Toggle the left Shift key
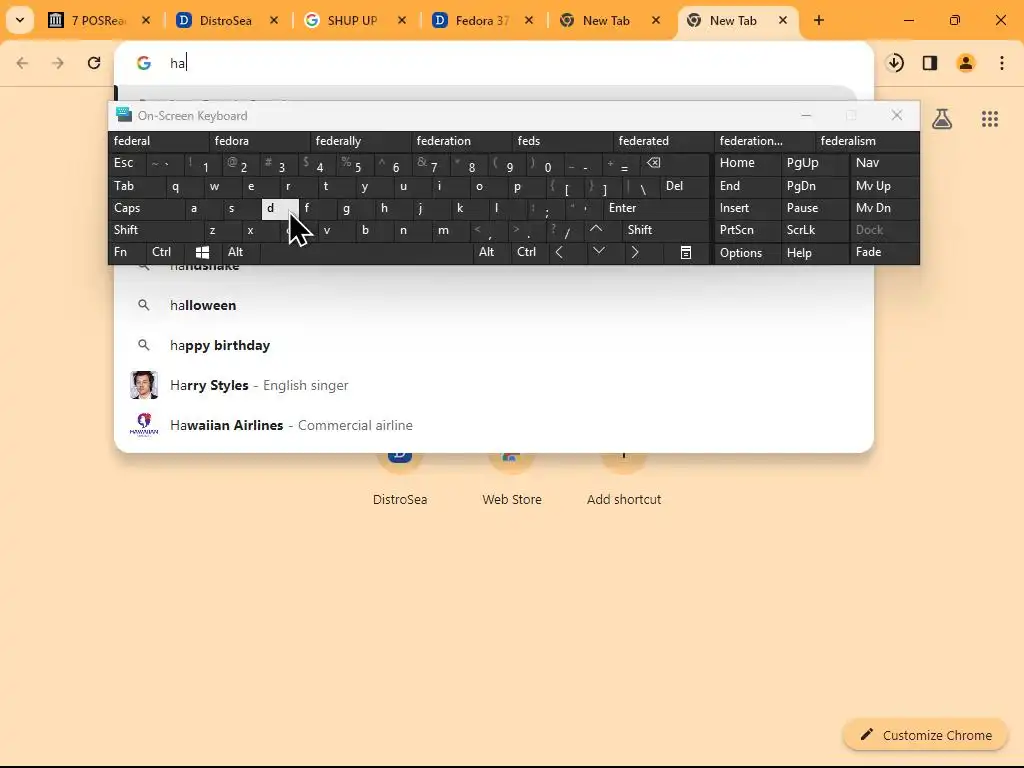The image size is (1024, 768). point(155,230)
